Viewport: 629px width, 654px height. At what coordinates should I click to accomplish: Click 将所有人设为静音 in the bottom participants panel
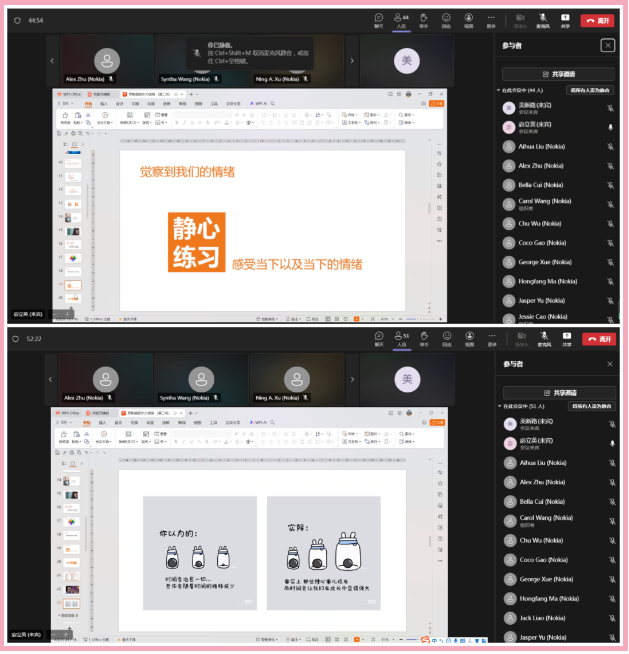(591, 407)
